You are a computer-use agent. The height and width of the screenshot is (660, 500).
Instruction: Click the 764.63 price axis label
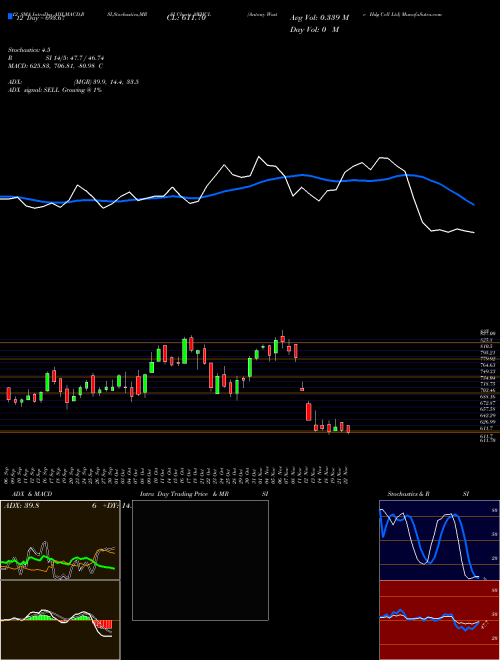487,365
